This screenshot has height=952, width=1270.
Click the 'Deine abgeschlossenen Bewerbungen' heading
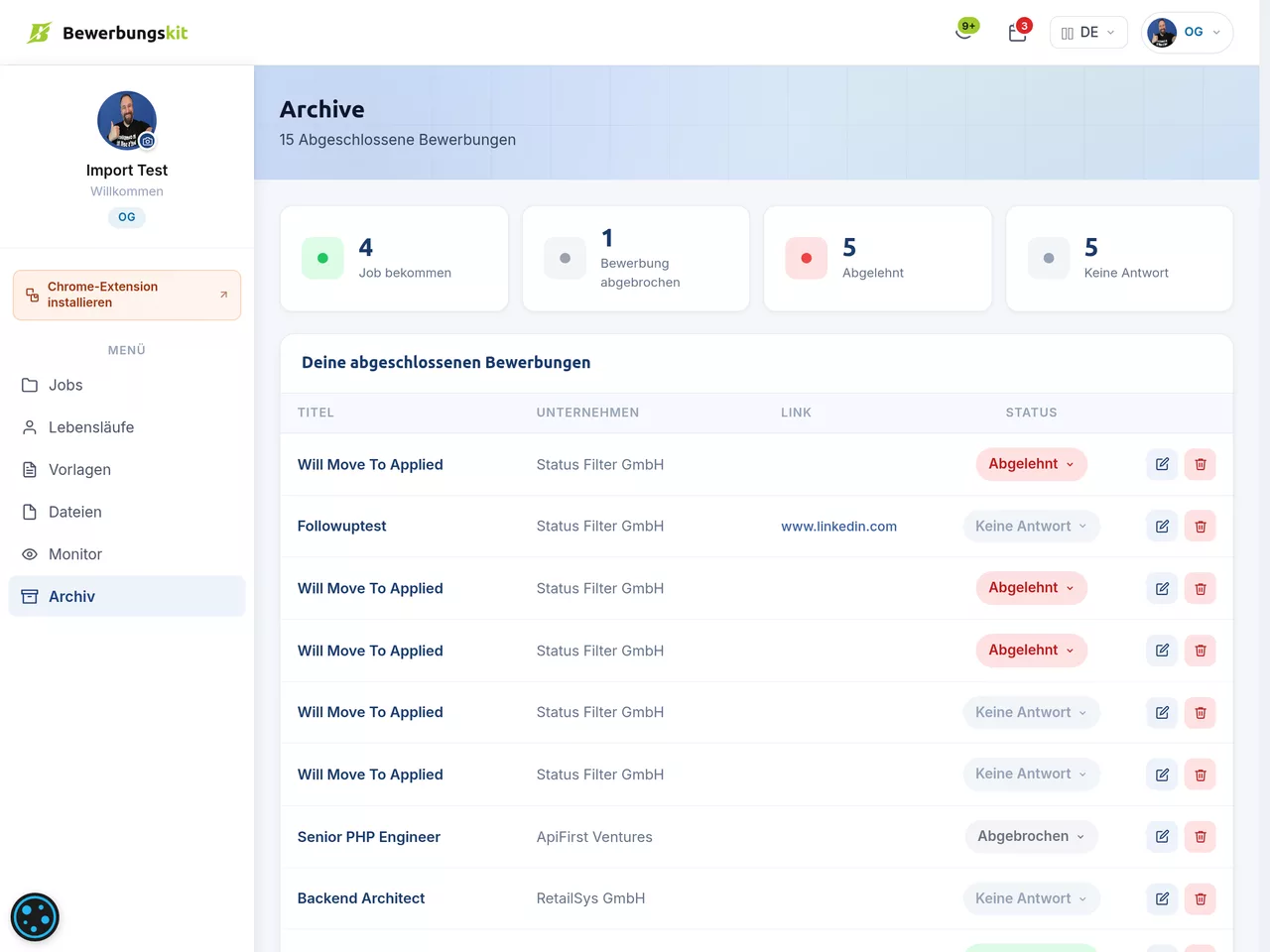(445, 363)
